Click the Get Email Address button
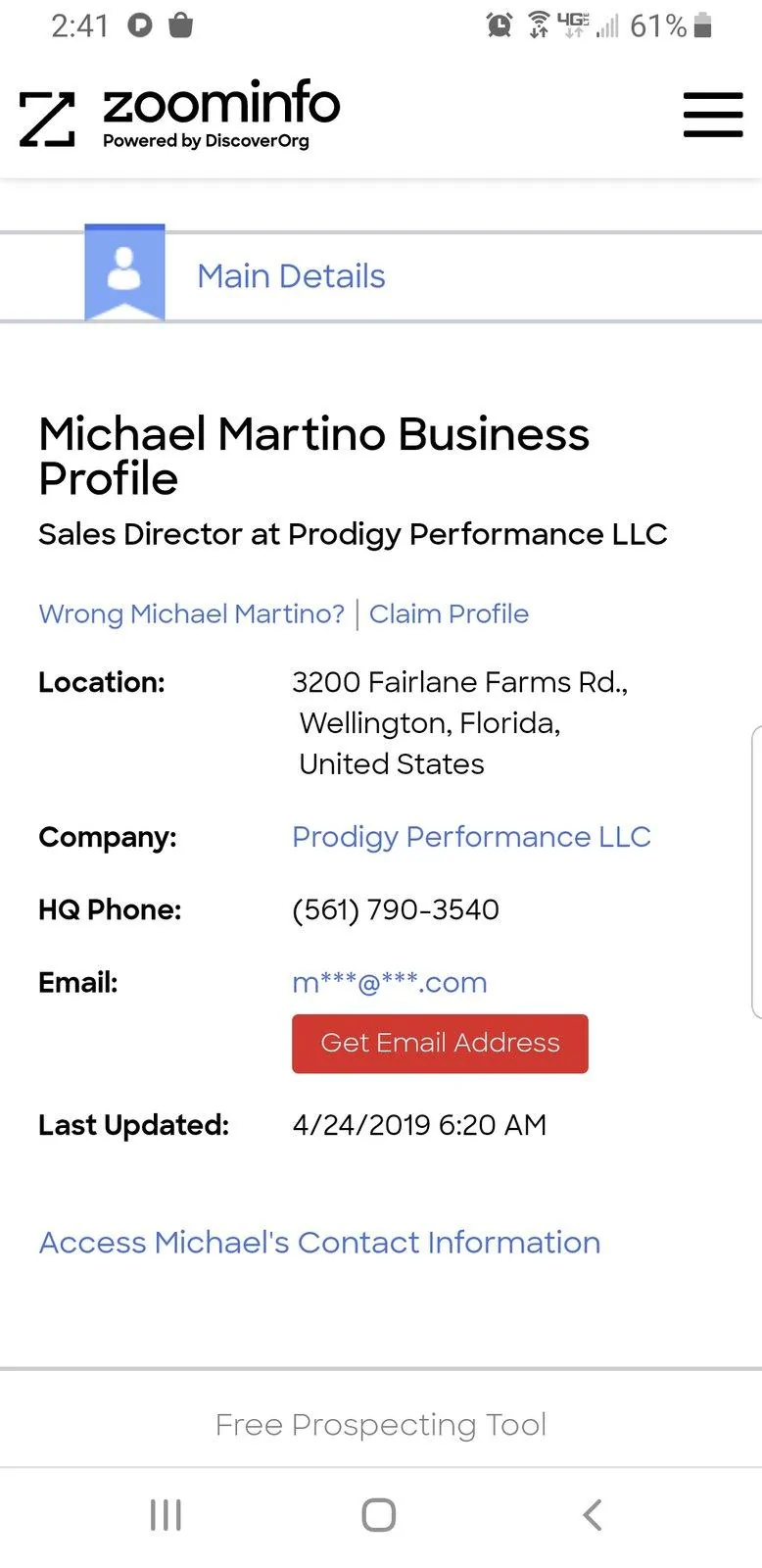The height and width of the screenshot is (1568, 762). pos(440,1043)
